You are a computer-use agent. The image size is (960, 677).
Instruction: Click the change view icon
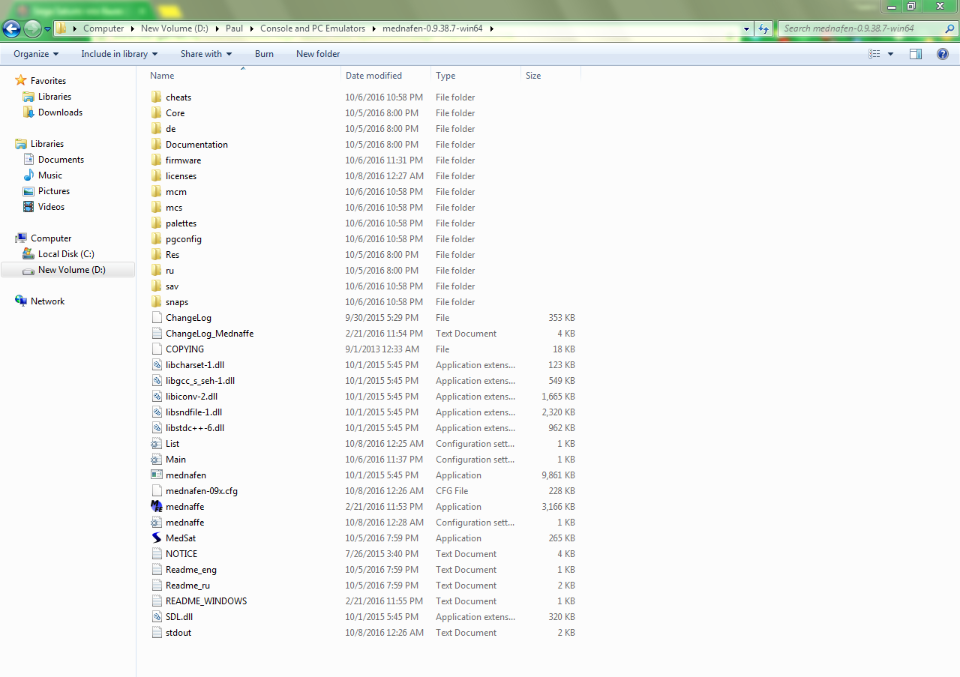[x=874, y=54]
